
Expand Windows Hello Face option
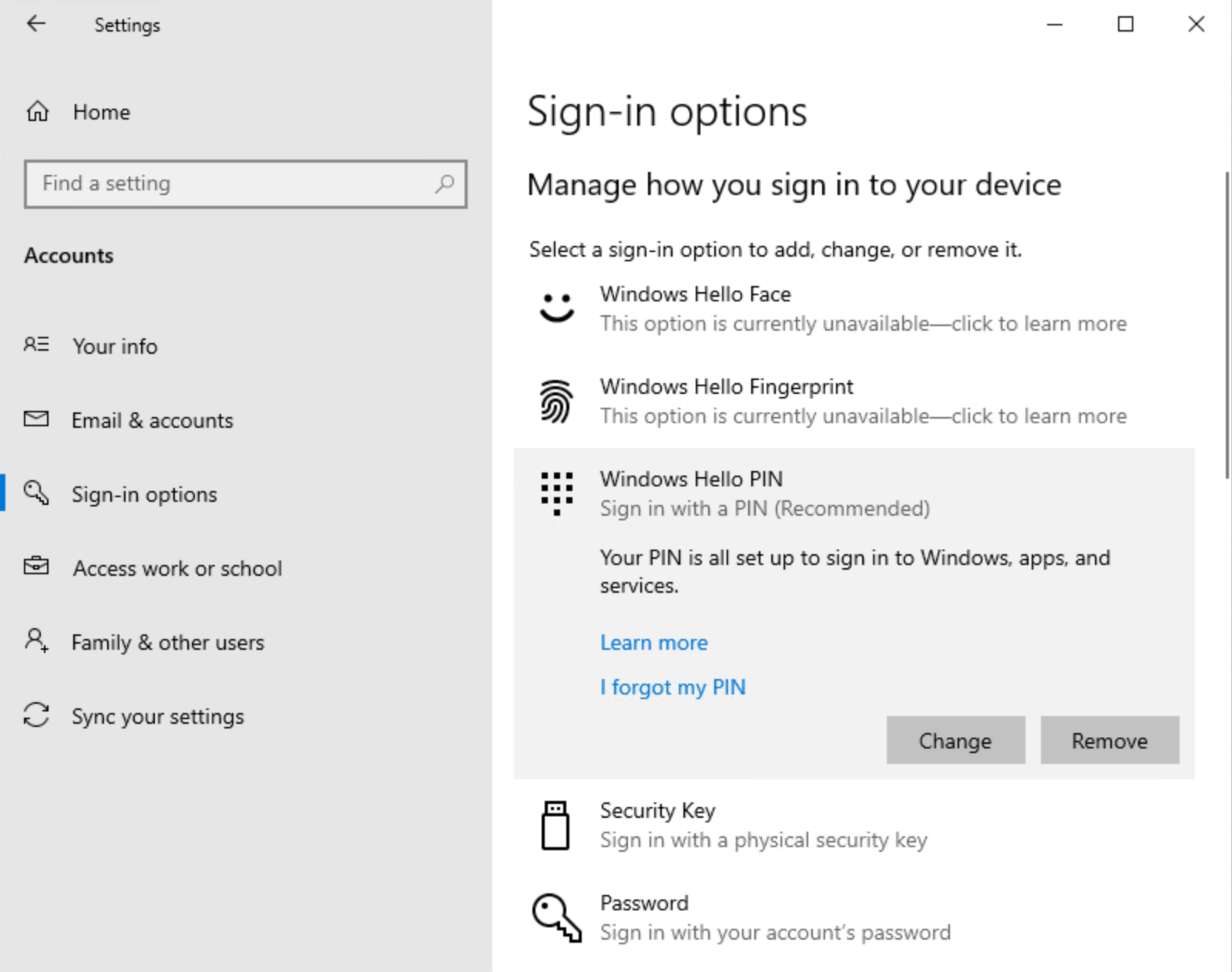pos(854,308)
